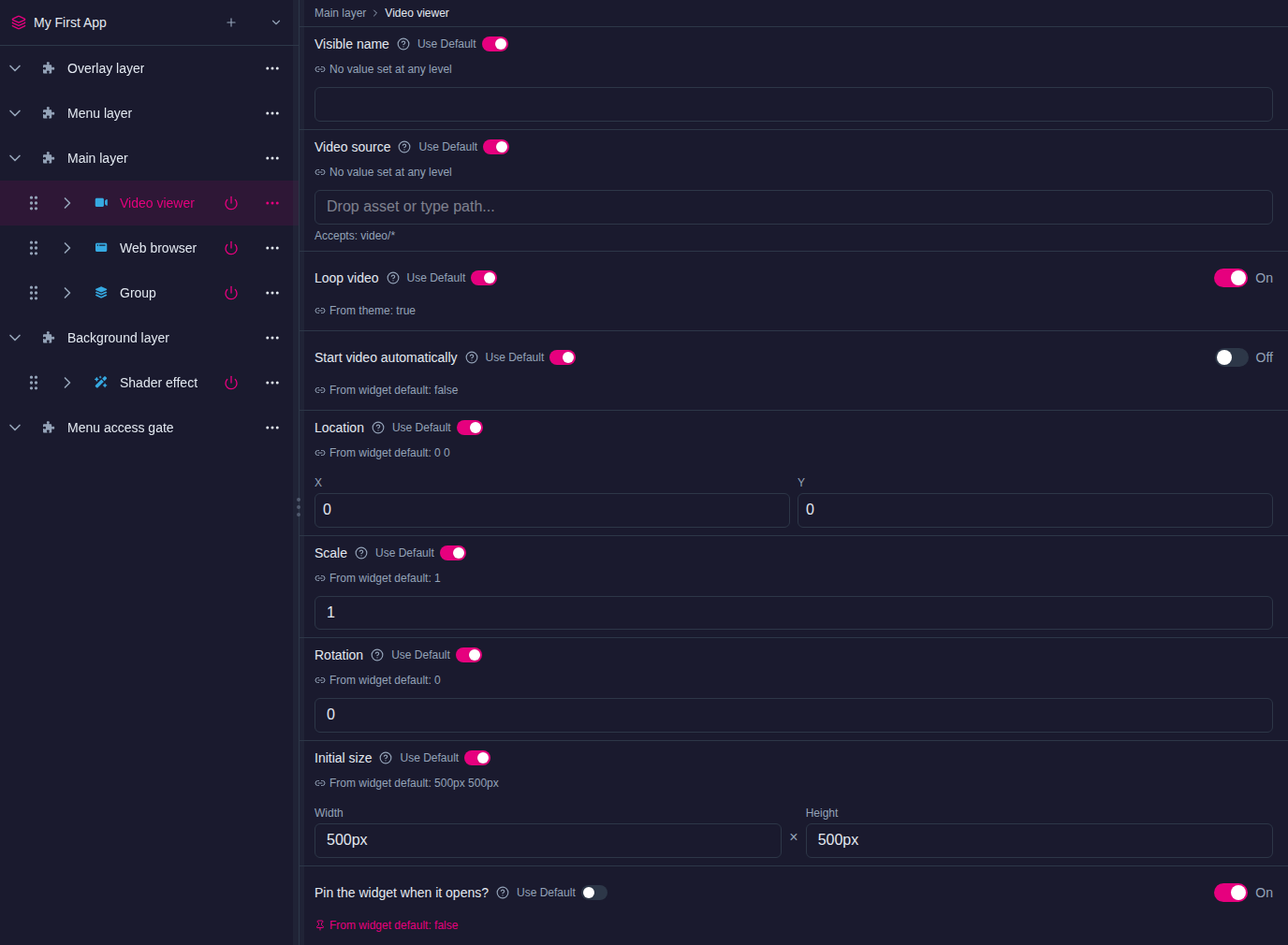Image resolution: width=1288 pixels, height=945 pixels.
Task: Toggle Use Default for Visible name
Action: (495, 44)
